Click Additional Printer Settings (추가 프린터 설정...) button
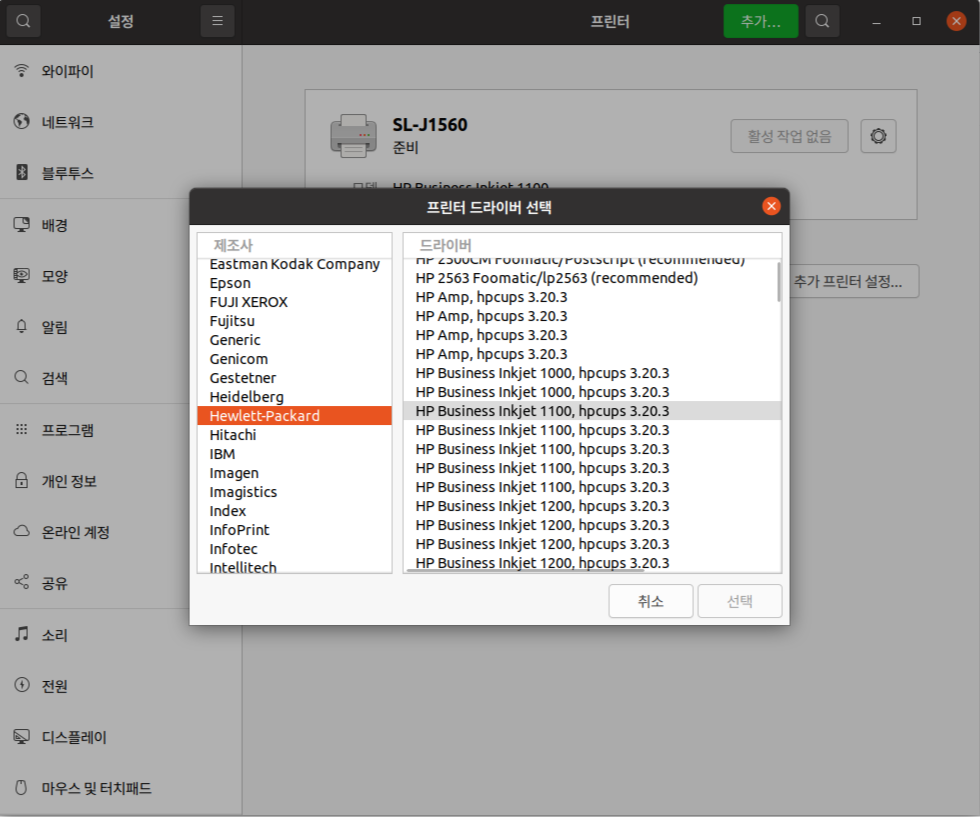This screenshot has width=980, height=817. [848, 281]
